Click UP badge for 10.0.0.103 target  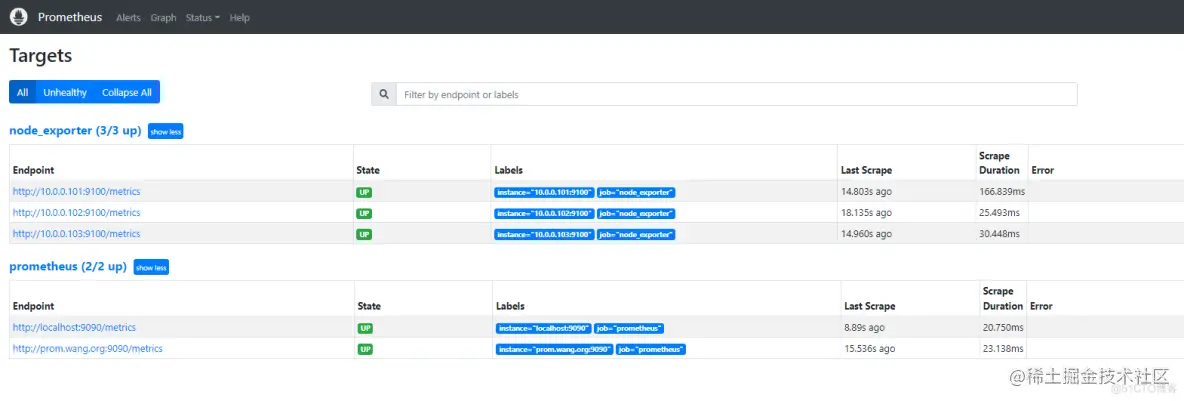click(364, 235)
